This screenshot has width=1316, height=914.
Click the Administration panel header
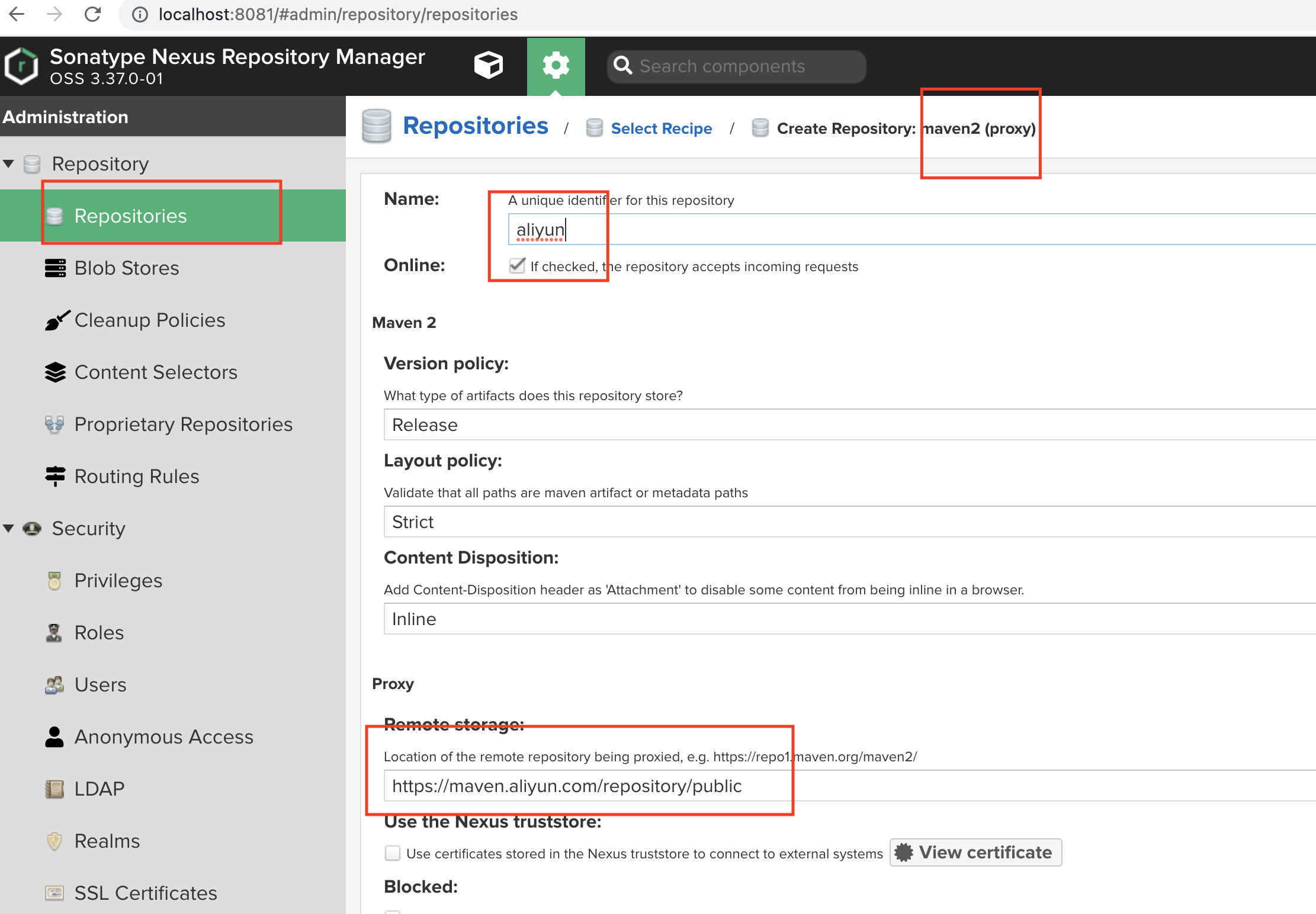point(173,117)
